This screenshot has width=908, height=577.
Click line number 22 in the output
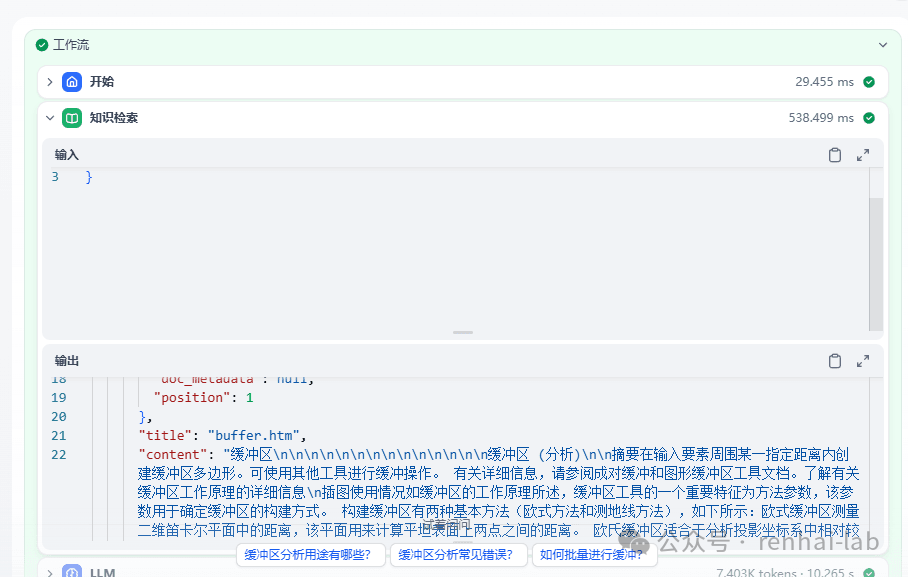coord(57,454)
